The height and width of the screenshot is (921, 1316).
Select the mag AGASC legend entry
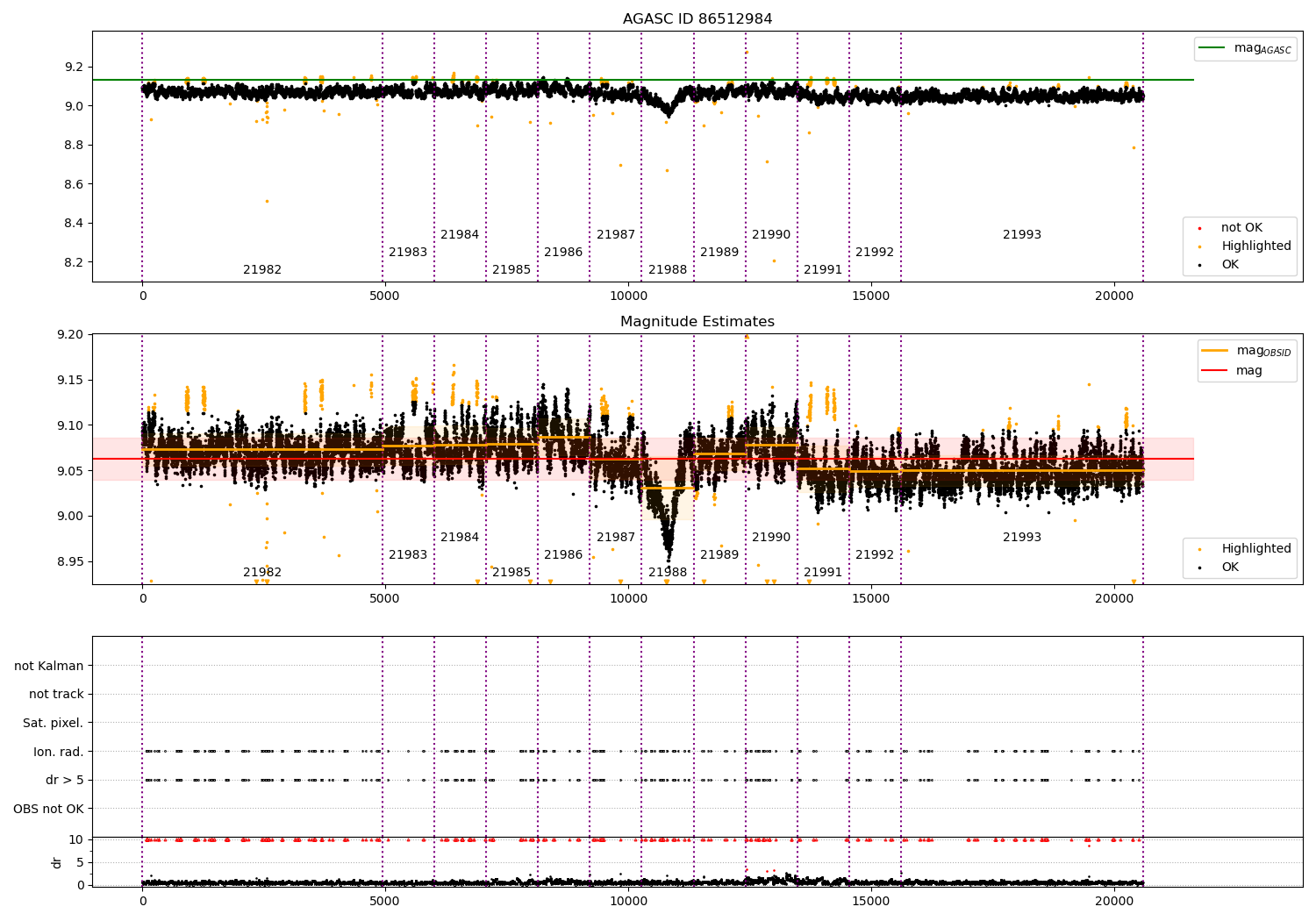point(1245,48)
